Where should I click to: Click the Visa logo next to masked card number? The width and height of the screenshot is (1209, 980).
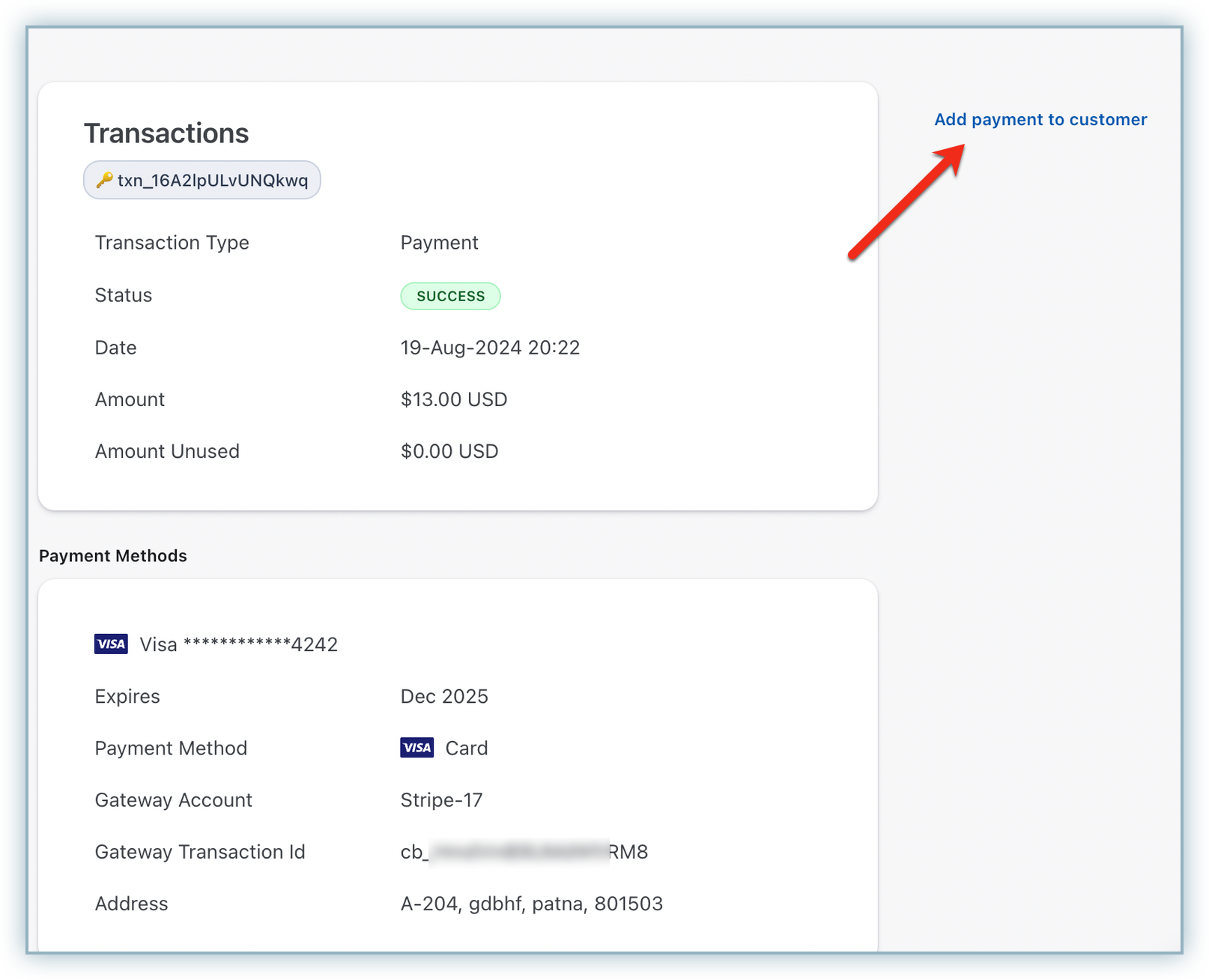pyautogui.click(x=111, y=644)
